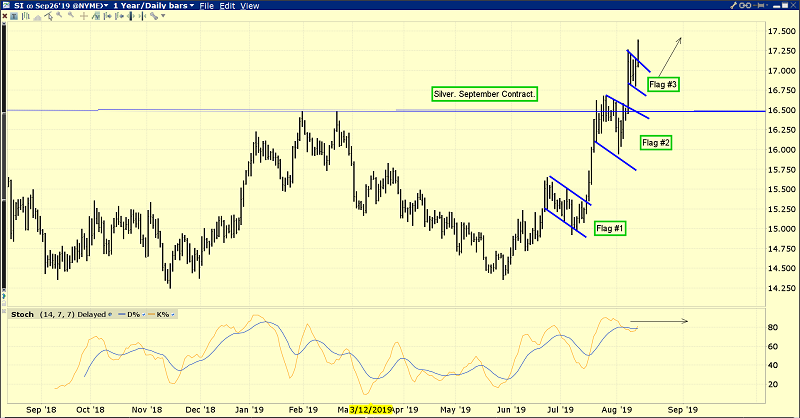Click the Flag #3 annotation label
Screen dimensions: 800x418
(x=663, y=85)
